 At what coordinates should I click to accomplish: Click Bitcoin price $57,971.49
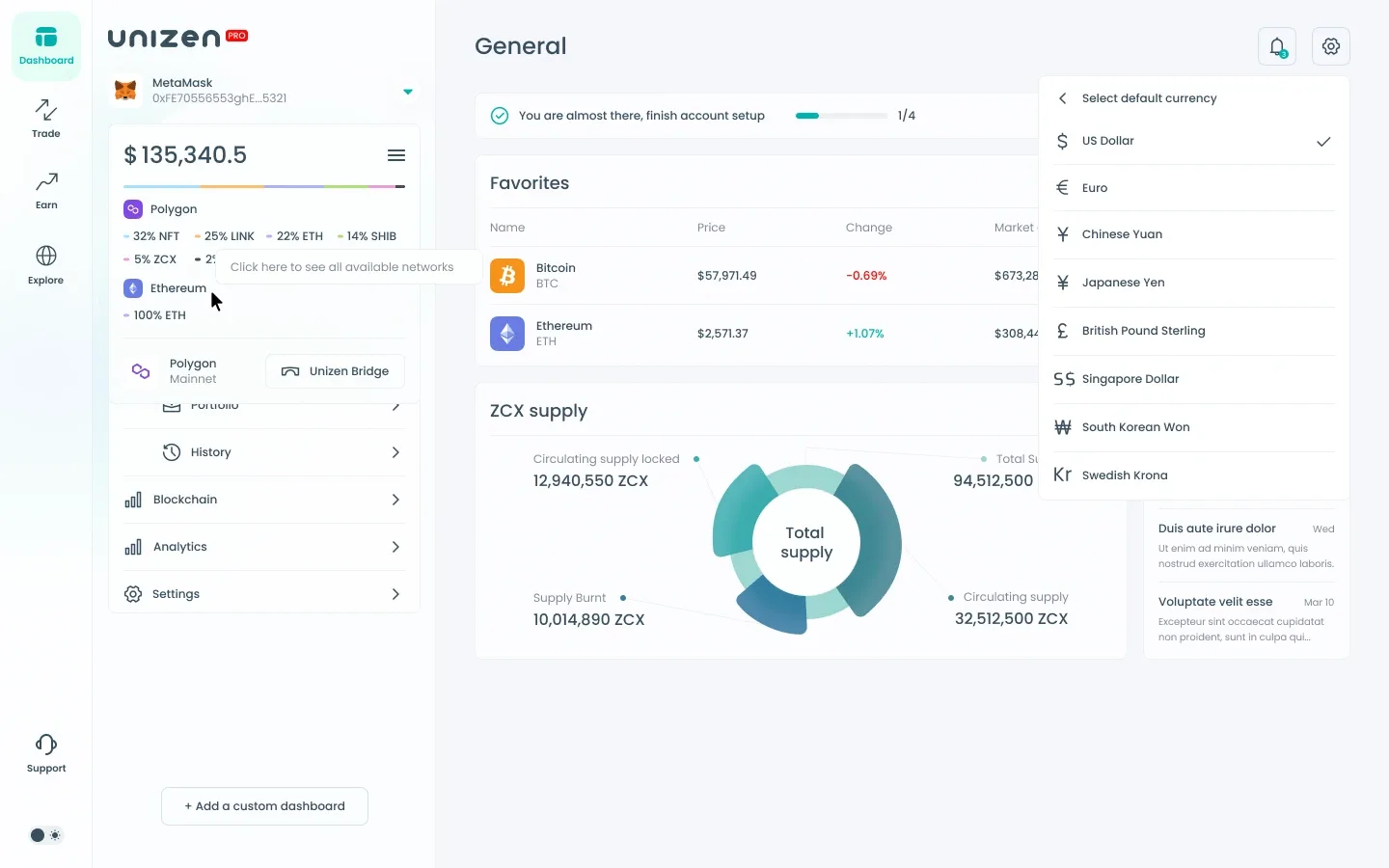click(727, 276)
